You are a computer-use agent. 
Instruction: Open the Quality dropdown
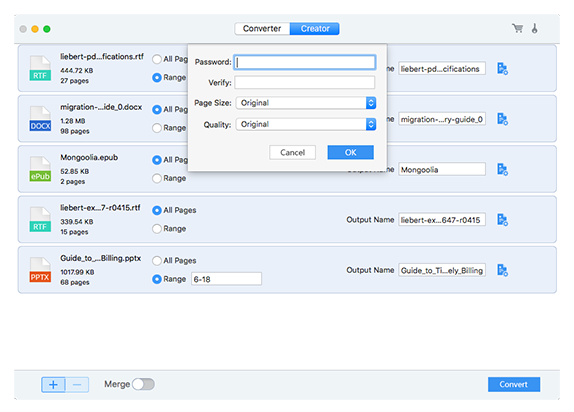click(306, 124)
